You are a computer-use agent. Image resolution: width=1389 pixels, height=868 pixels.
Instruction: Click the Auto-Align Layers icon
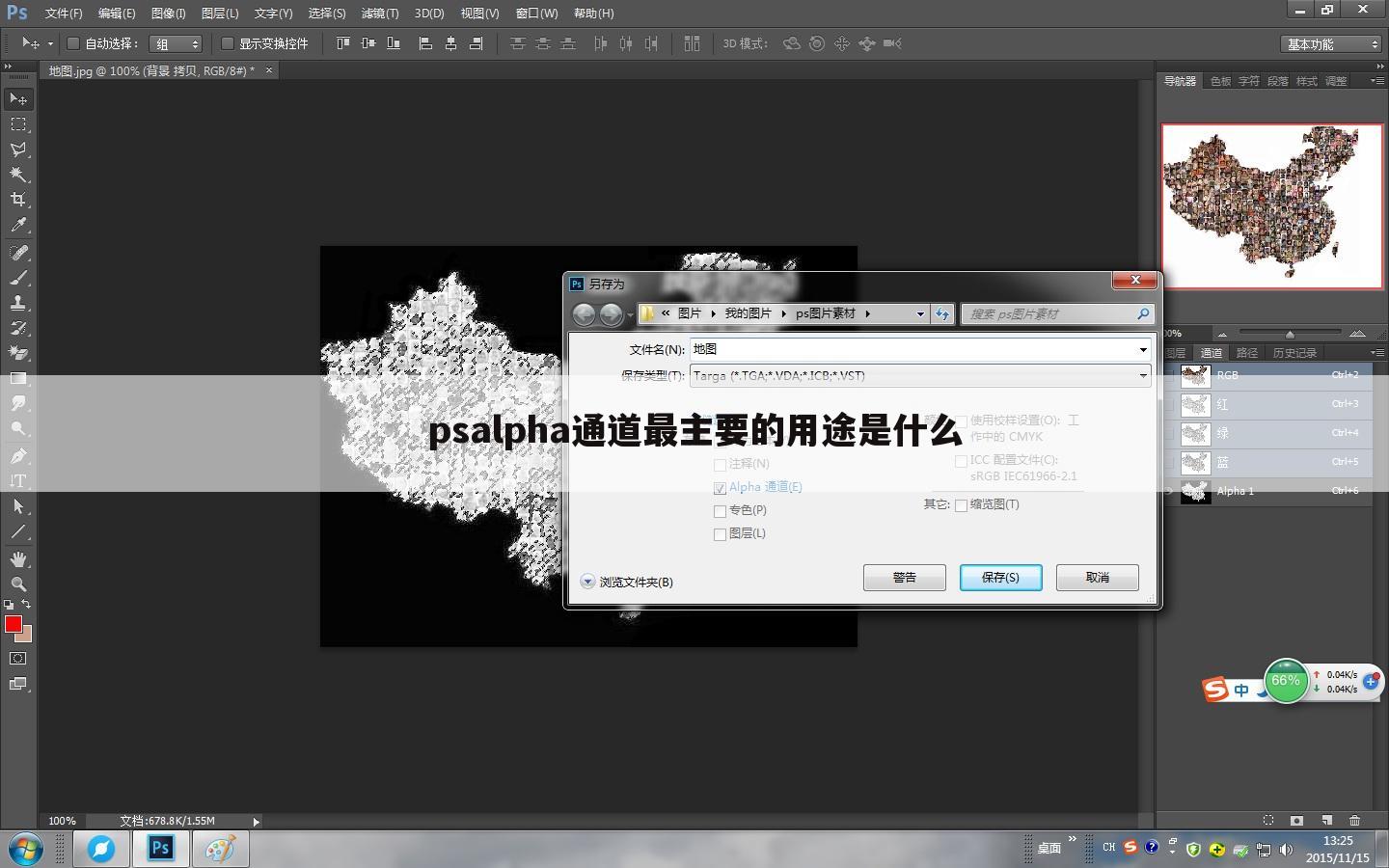coord(692,43)
